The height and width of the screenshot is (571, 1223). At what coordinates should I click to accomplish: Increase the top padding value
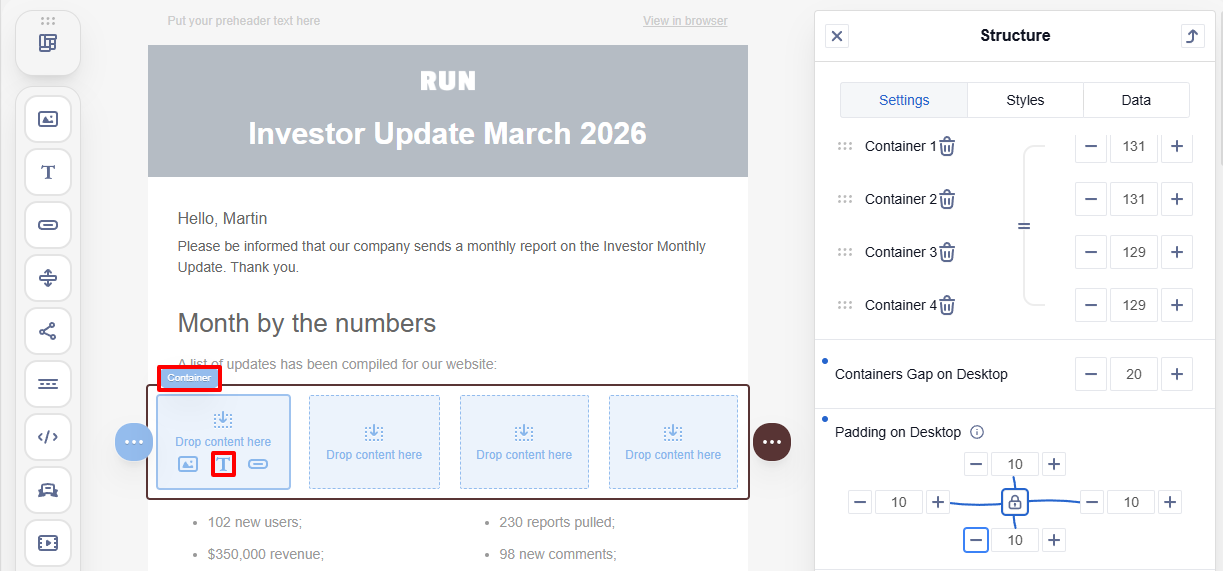[x=1054, y=464]
